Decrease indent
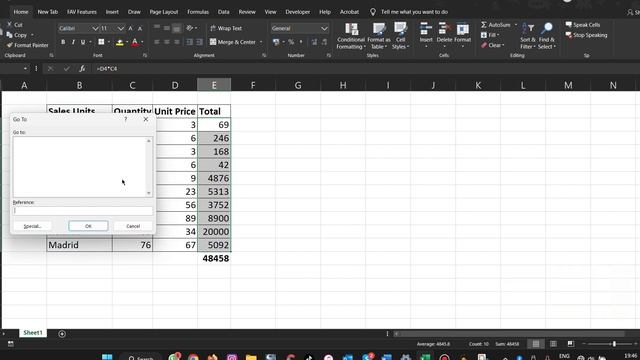Viewport: 640px width, 360px height. point(189,42)
